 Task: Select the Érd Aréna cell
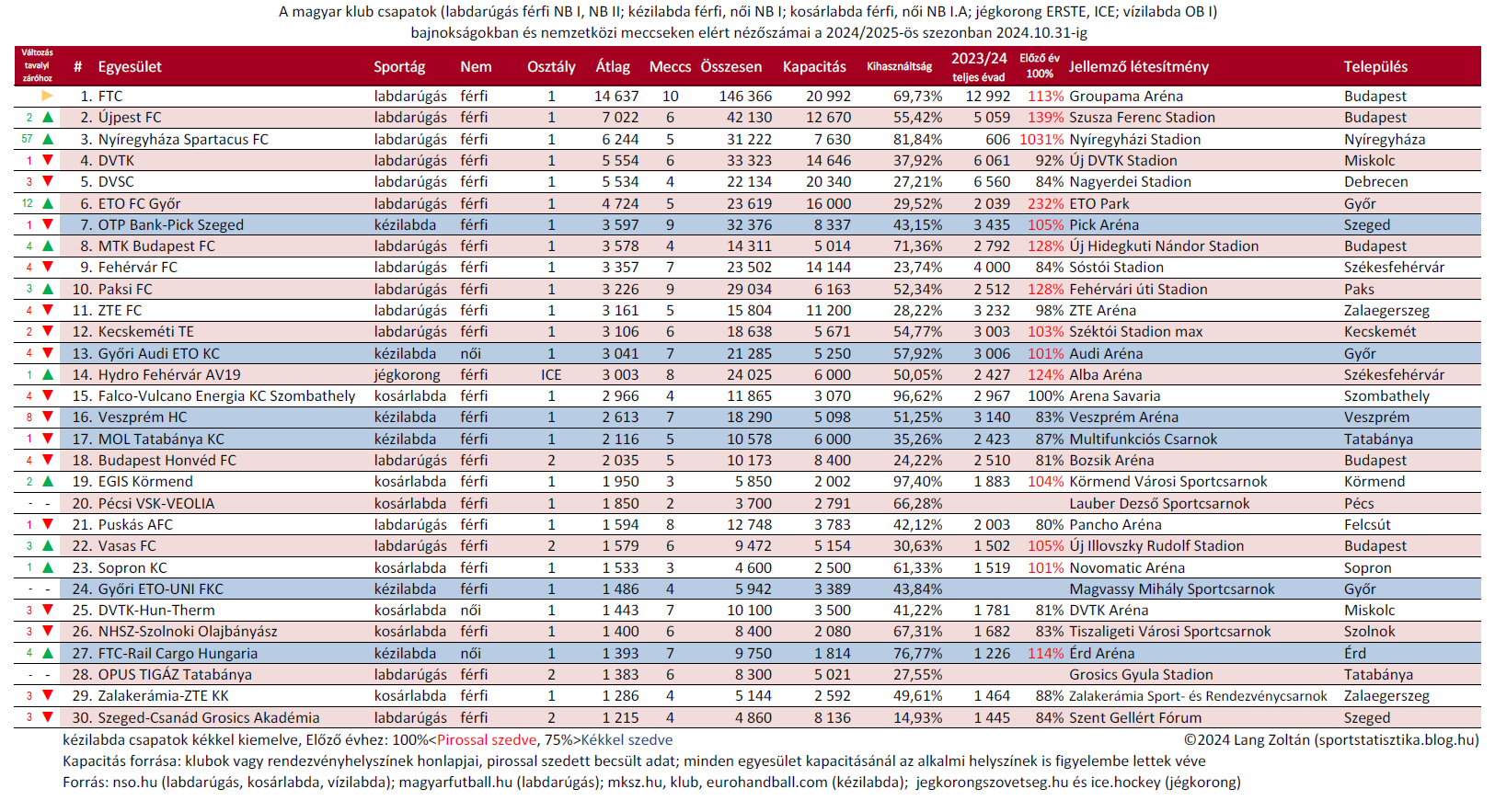(x=1101, y=653)
